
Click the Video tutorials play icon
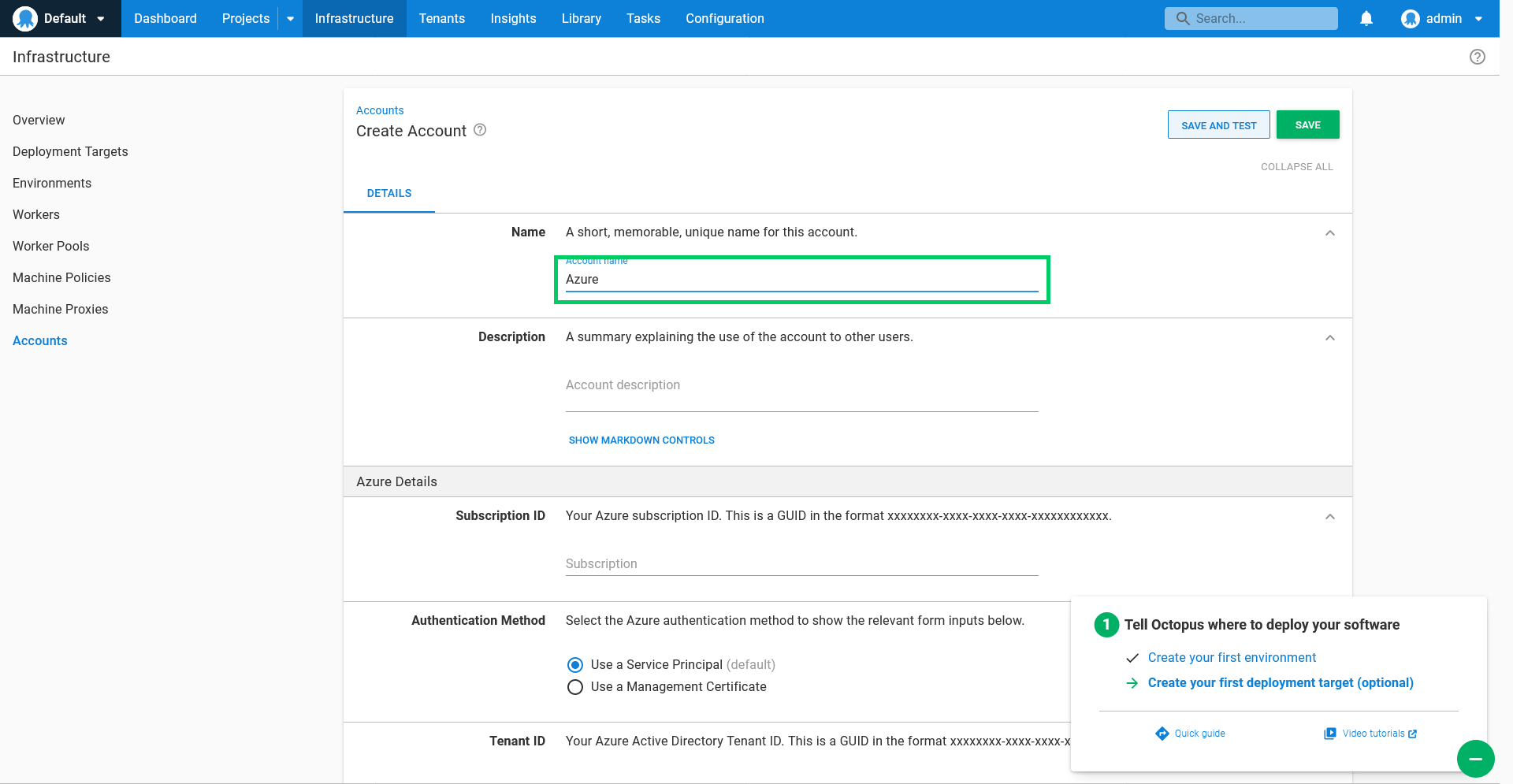tap(1330, 734)
